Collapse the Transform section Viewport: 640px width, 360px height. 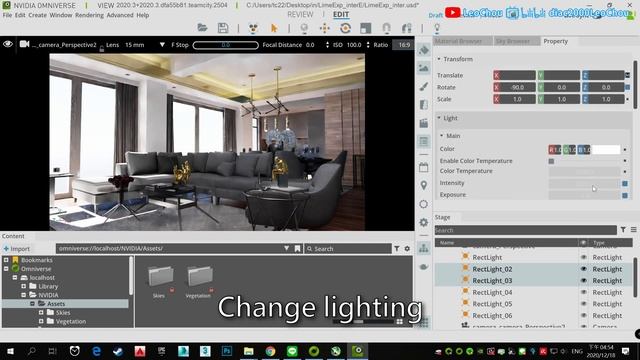point(439,59)
